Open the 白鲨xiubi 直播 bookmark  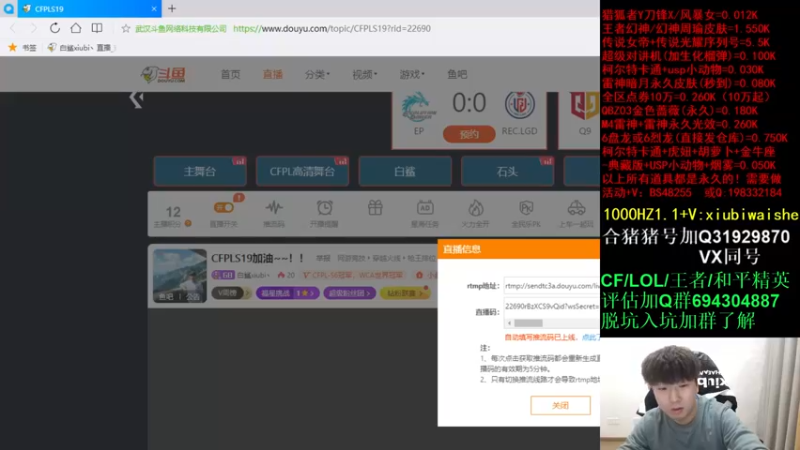click(82, 47)
